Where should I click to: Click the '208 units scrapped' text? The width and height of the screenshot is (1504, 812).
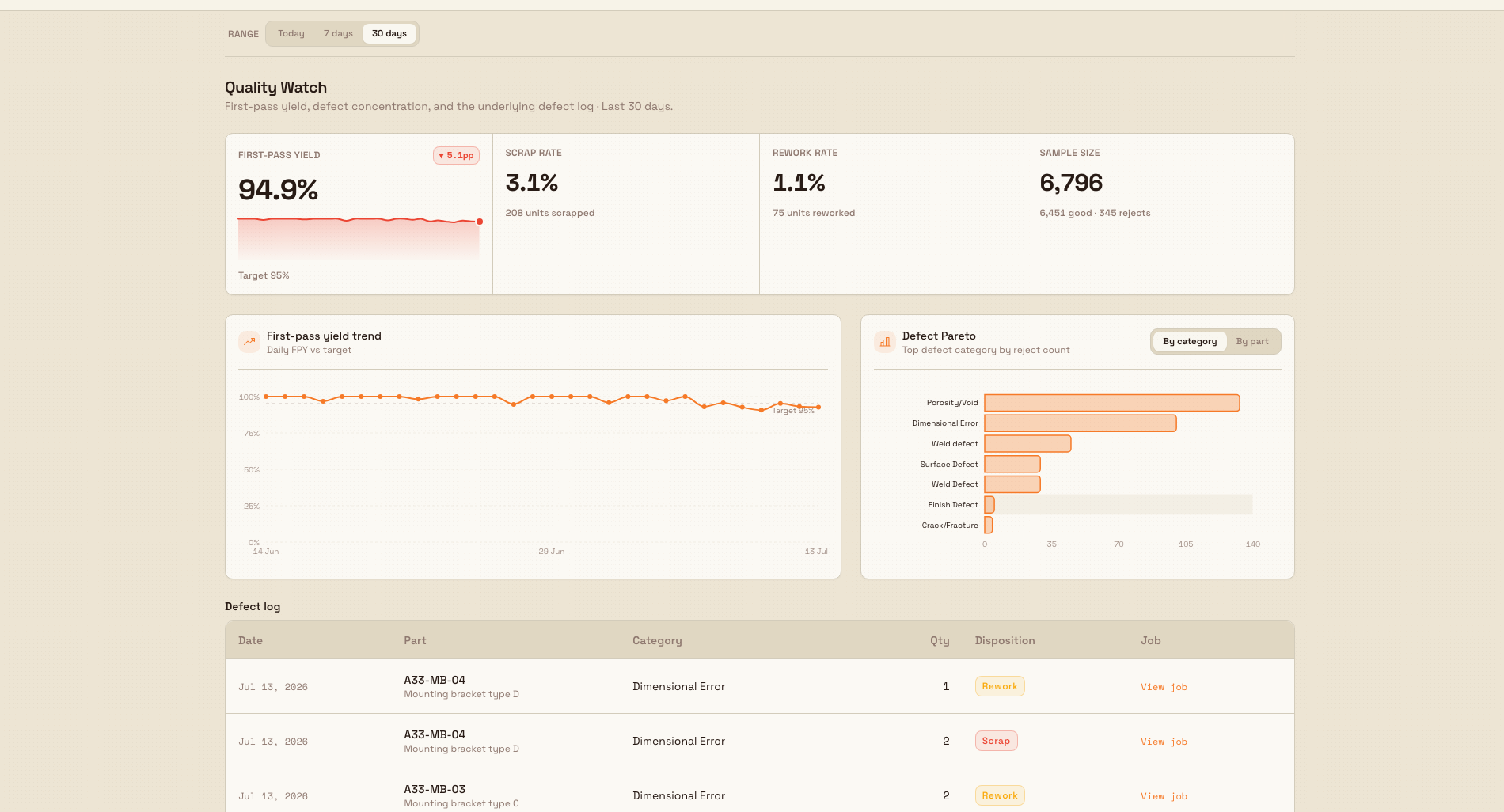(550, 213)
